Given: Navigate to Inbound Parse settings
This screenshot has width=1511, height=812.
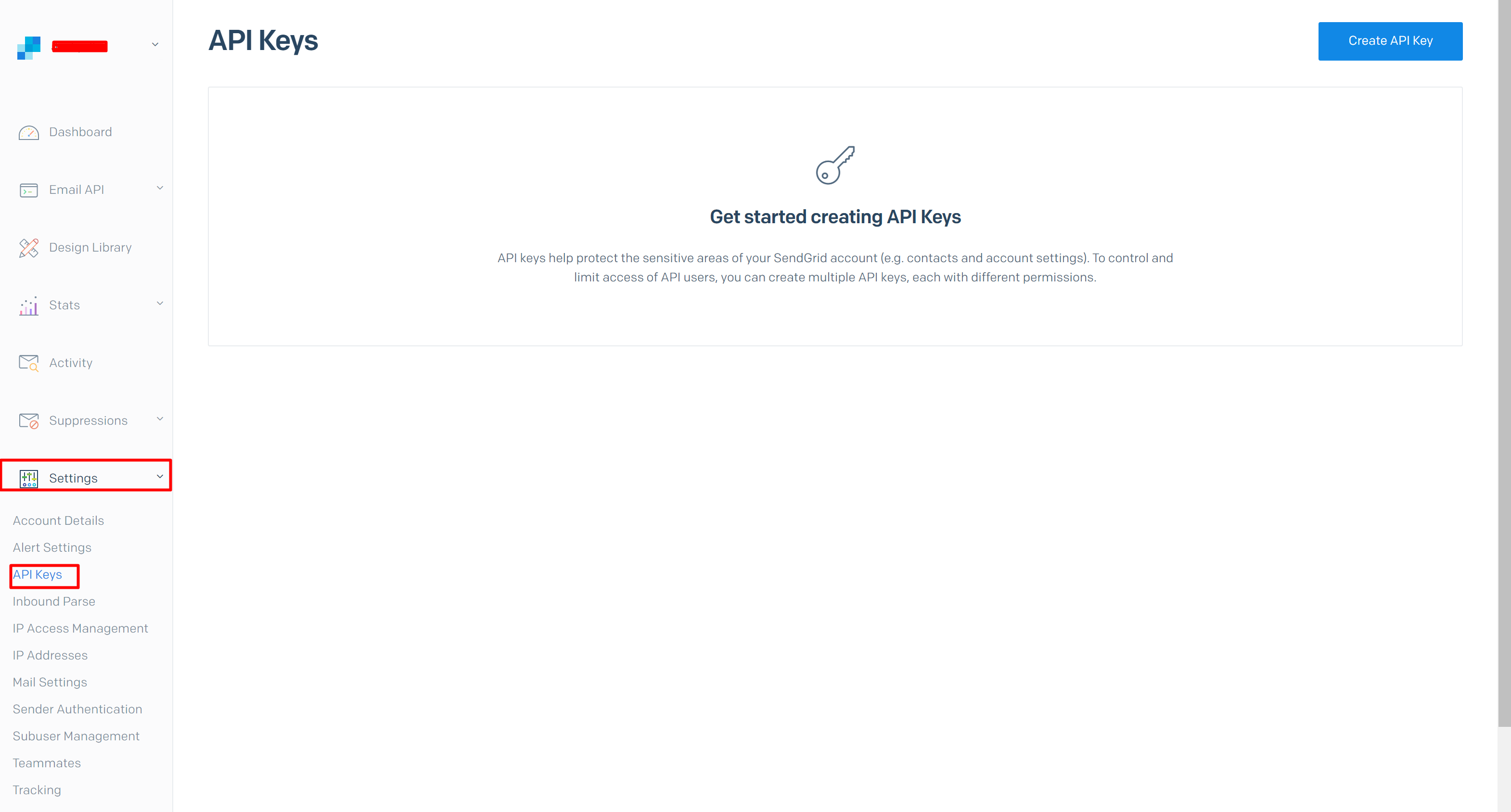Looking at the screenshot, I should (53, 601).
